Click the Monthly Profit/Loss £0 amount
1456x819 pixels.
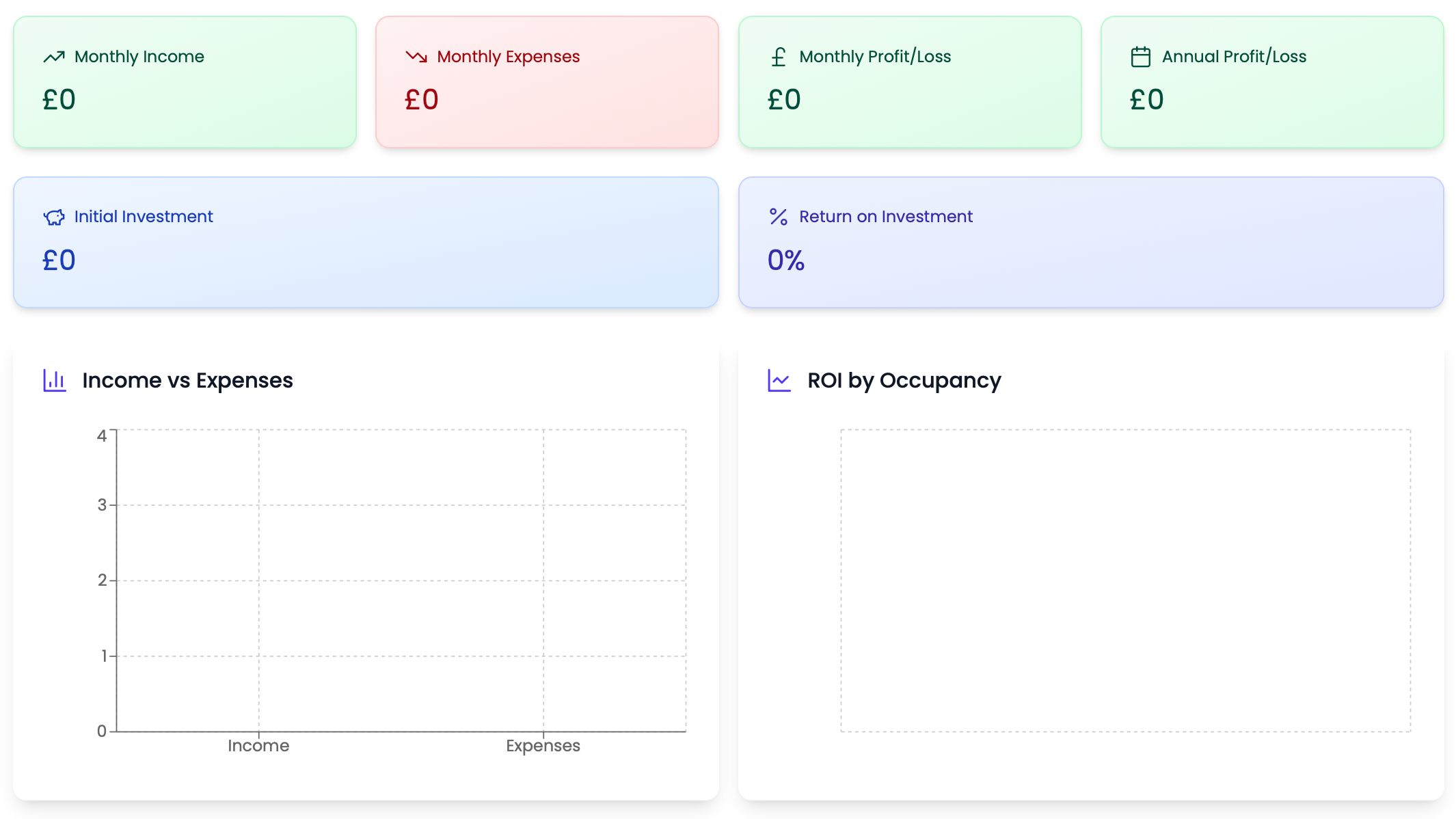784,100
